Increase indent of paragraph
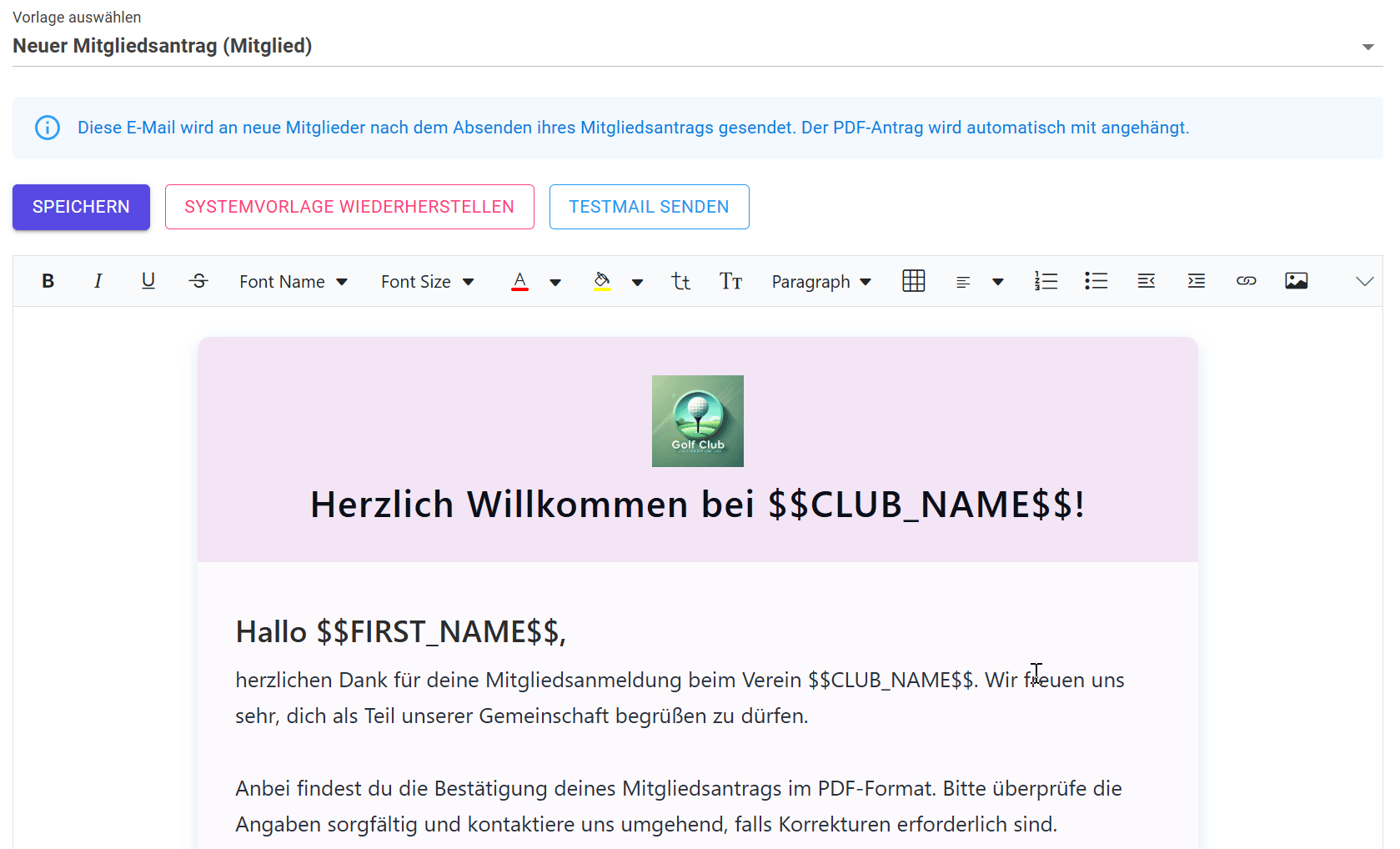This screenshot has height=849, width=1400. point(1197,281)
